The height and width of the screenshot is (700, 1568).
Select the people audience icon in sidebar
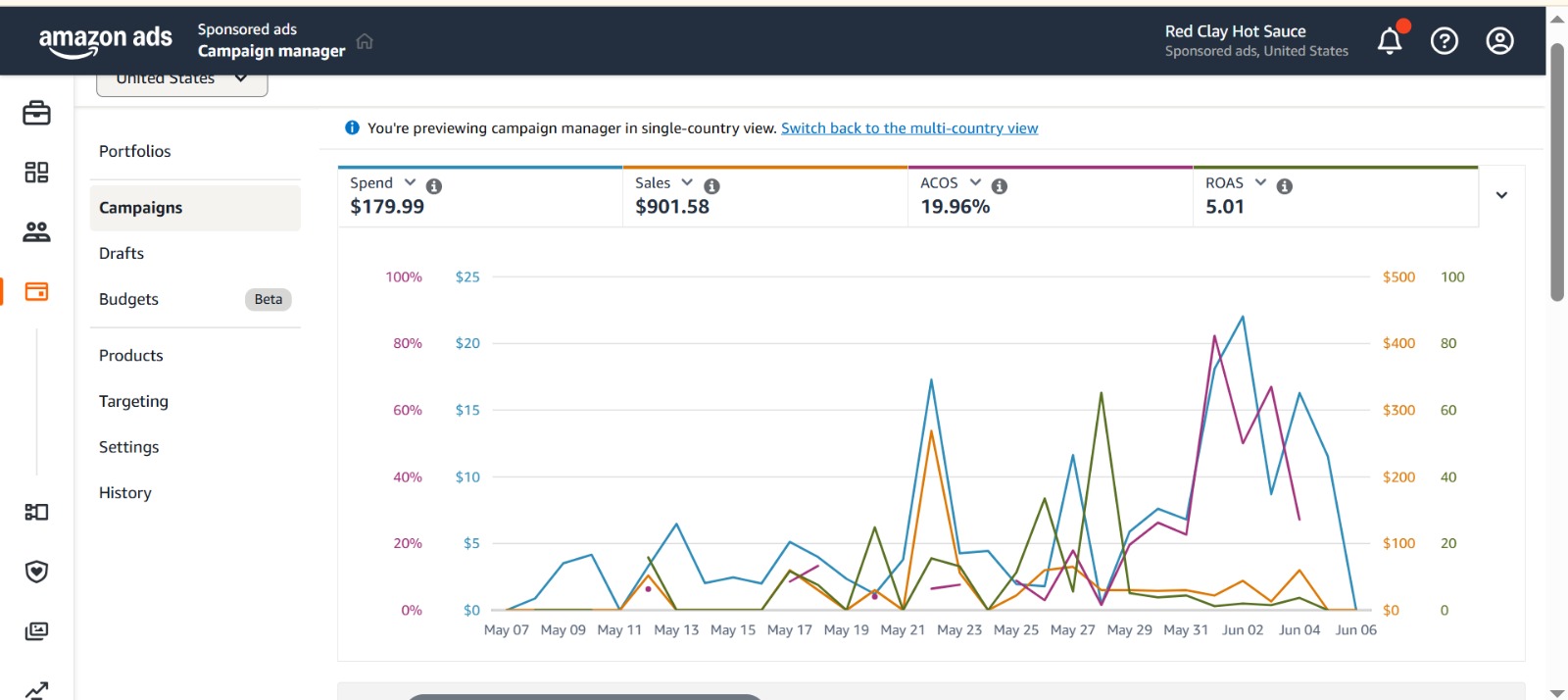click(x=36, y=232)
